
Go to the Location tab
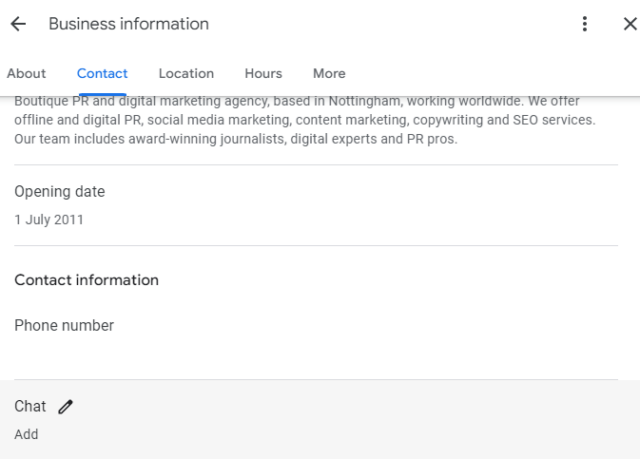pyautogui.click(x=186, y=73)
